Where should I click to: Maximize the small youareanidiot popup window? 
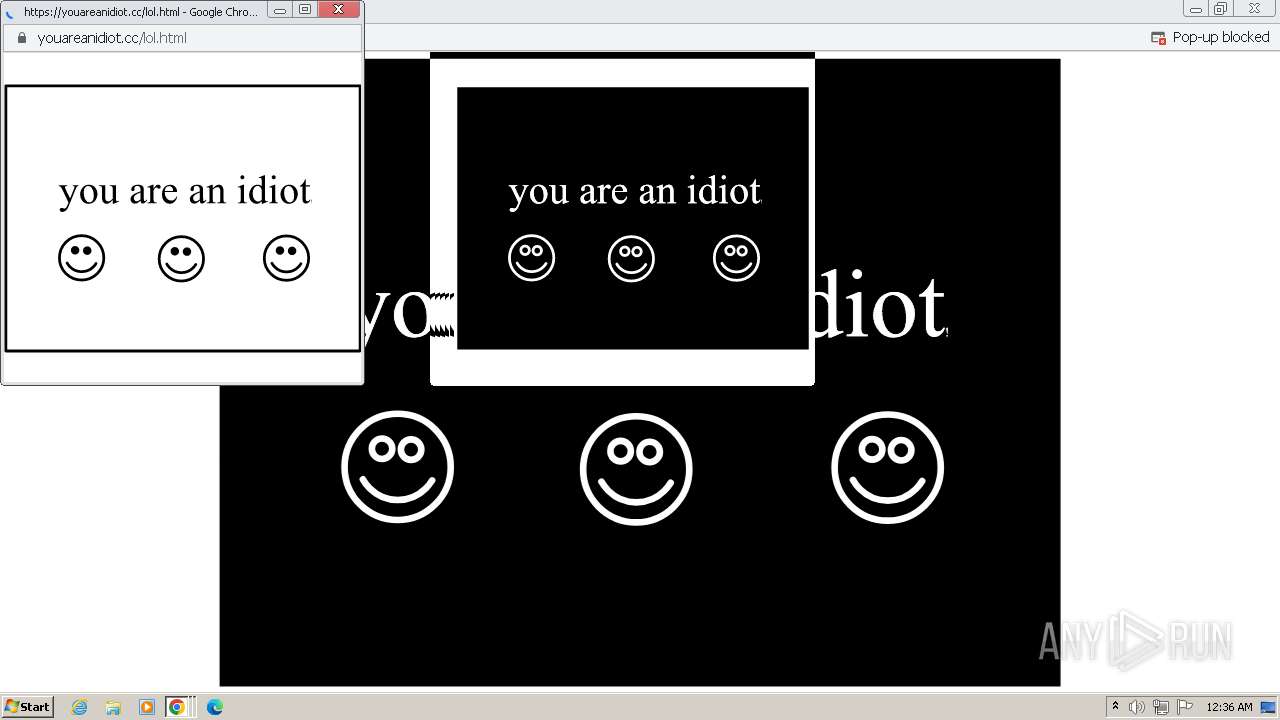(305, 10)
